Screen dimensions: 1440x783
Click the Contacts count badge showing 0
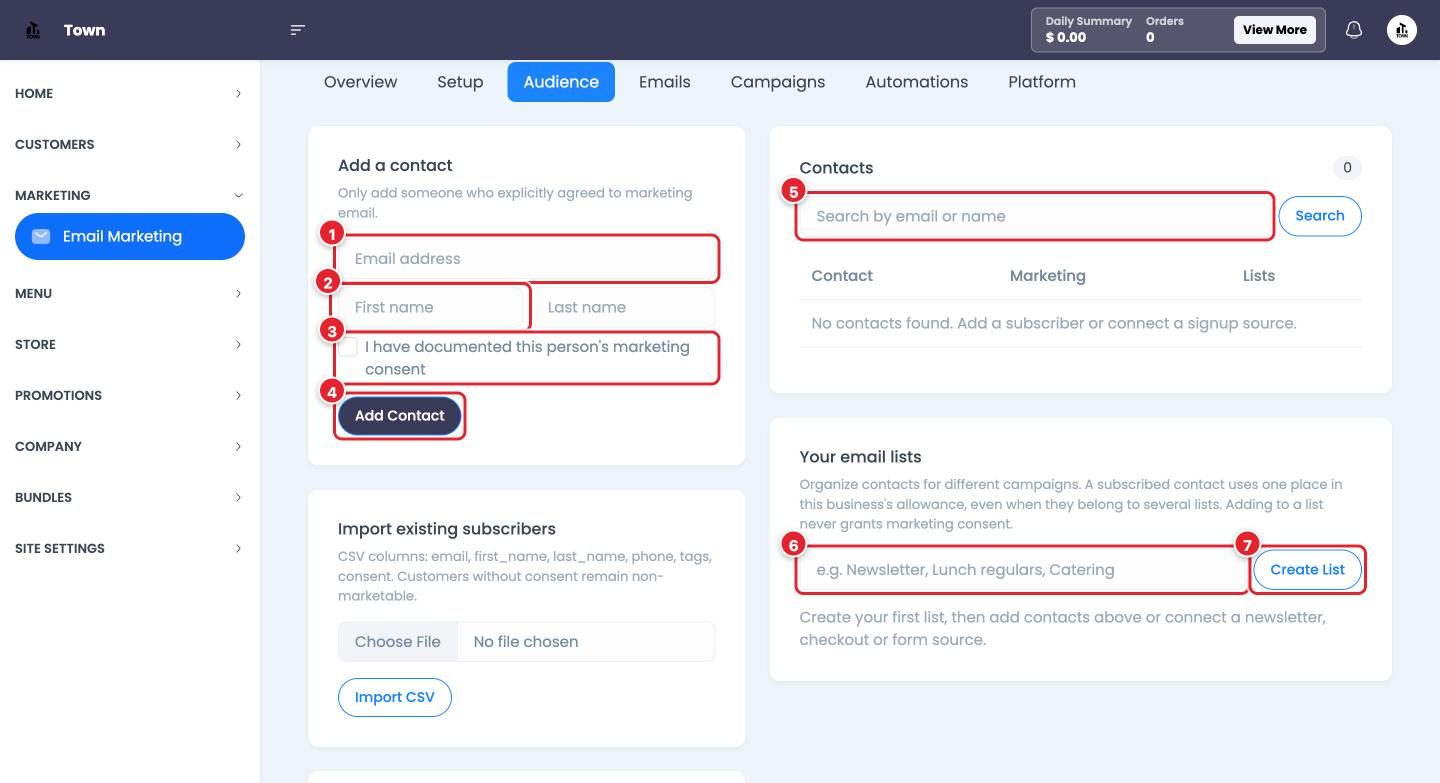1347,168
